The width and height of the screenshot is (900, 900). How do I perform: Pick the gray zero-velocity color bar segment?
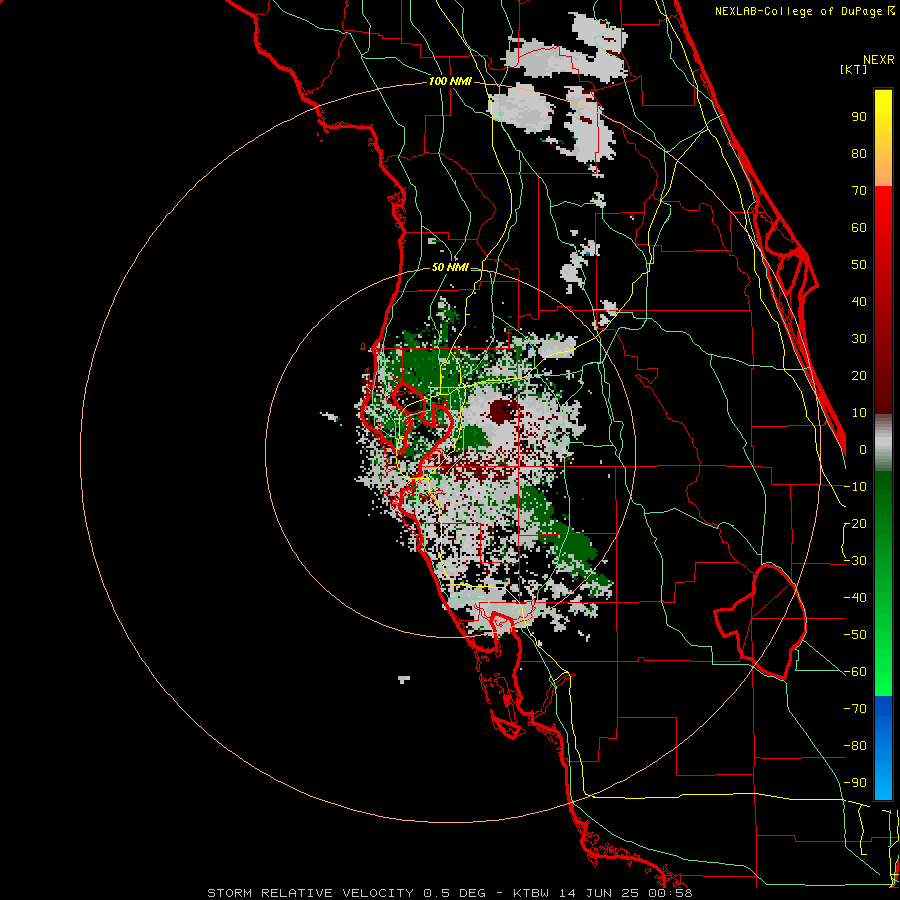point(883,443)
